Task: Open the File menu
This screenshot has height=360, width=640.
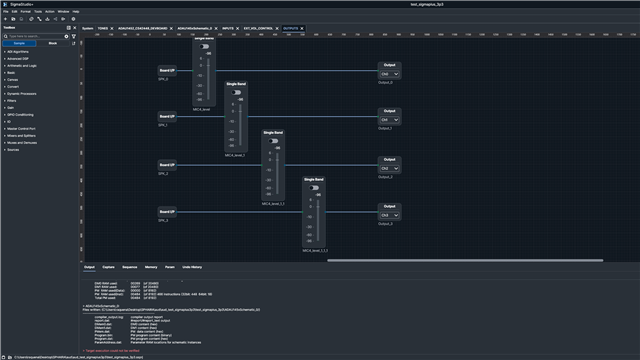Action: pyautogui.click(x=6, y=12)
